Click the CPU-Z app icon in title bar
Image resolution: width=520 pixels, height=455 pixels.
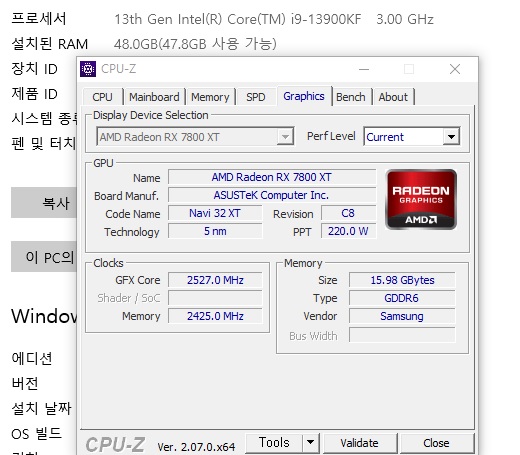pyautogui.click(x=88, y=69)
